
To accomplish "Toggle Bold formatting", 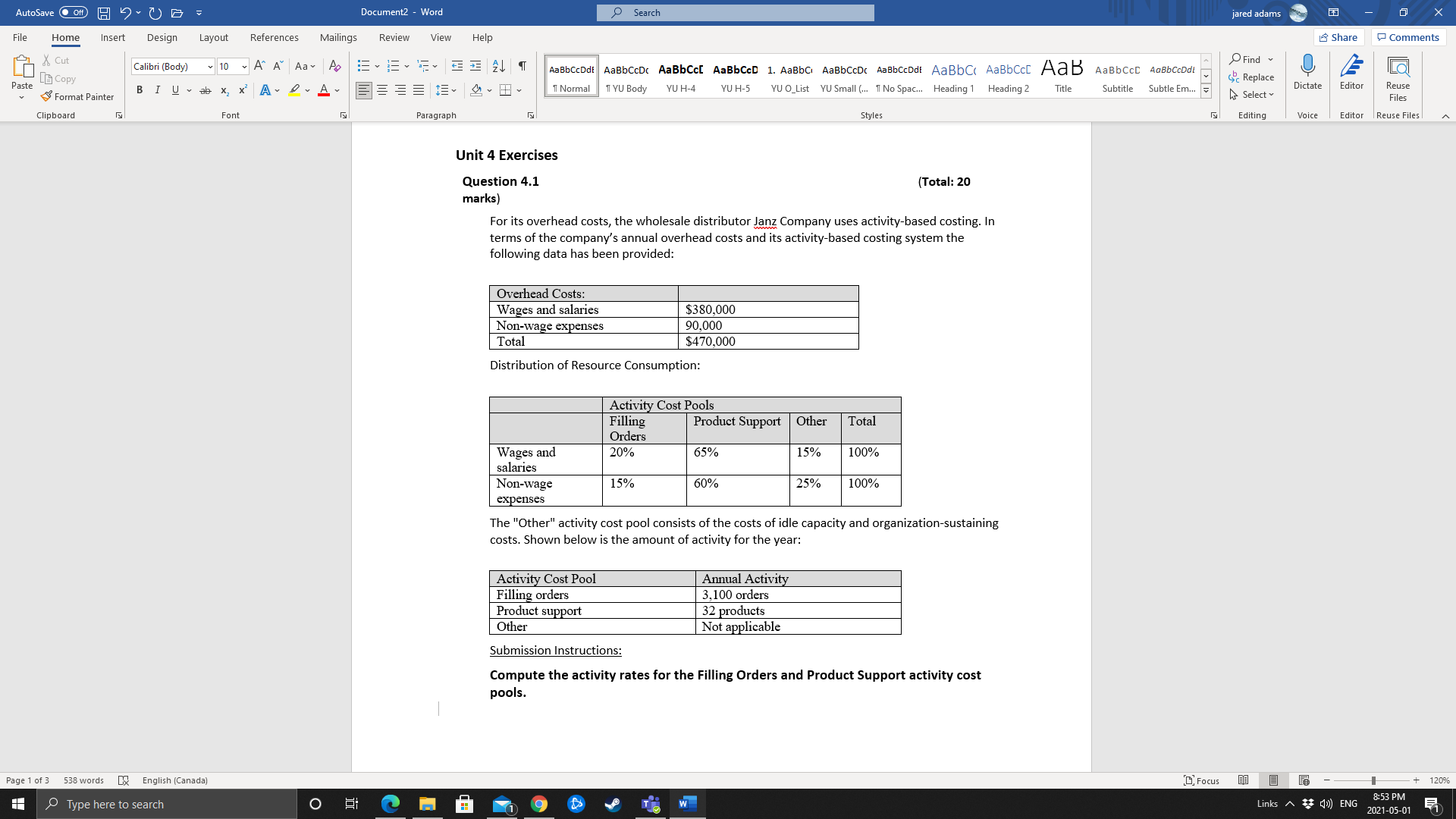I will tap(140, 90).
